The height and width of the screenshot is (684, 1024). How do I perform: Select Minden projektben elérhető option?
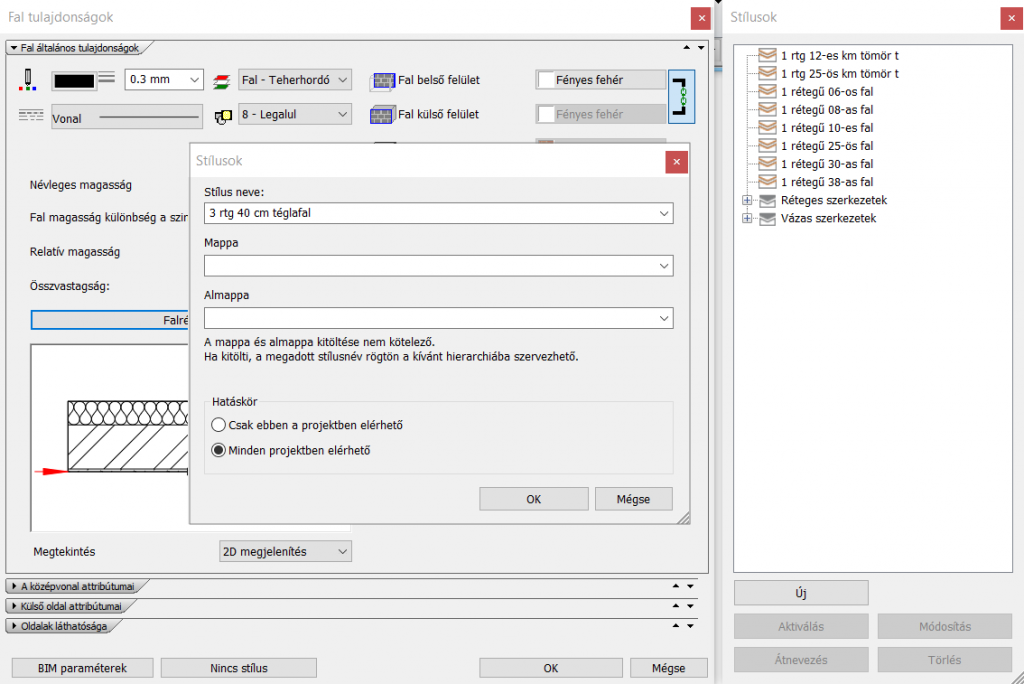click(x=219, y=450)
